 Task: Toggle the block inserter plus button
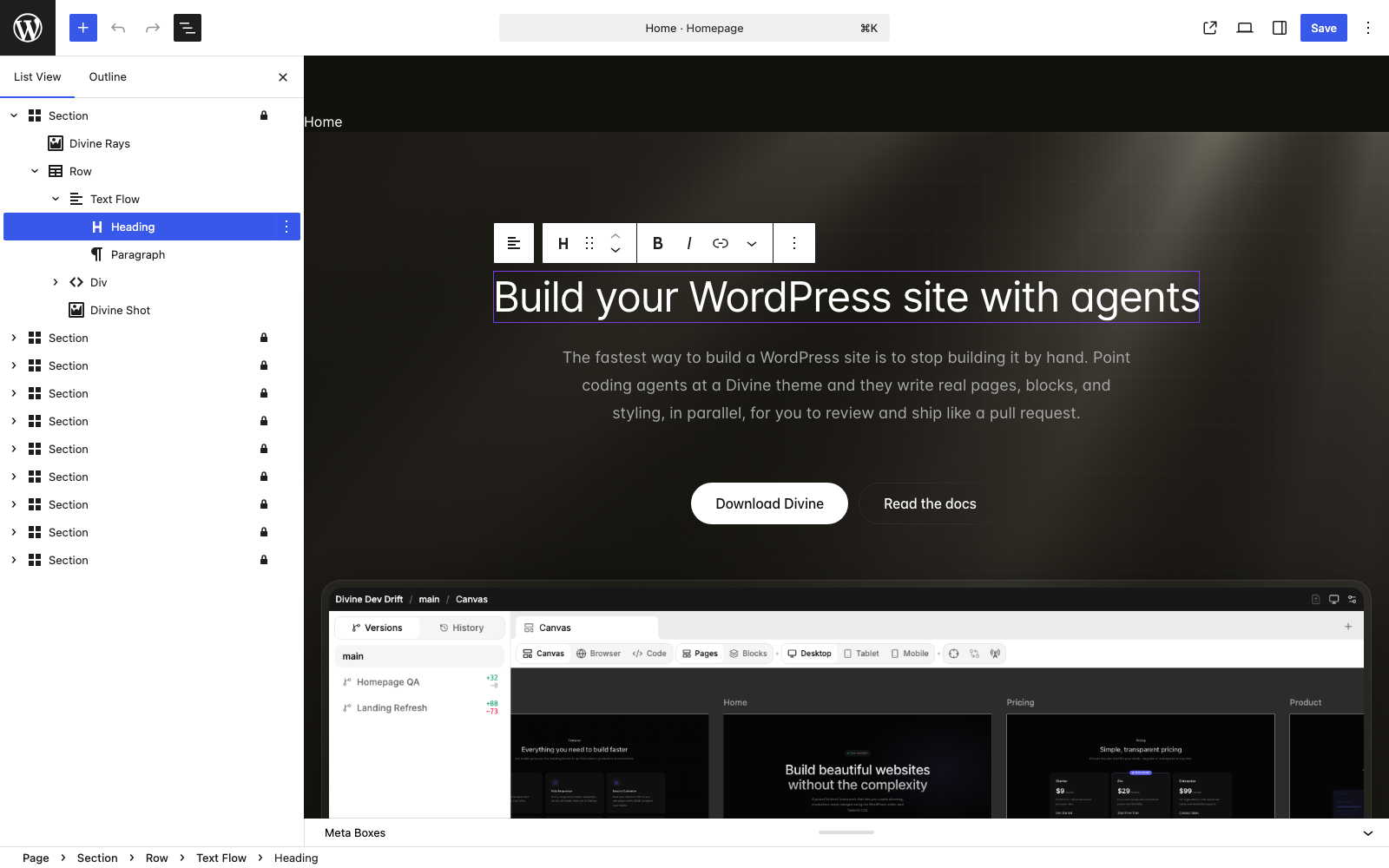83,28
